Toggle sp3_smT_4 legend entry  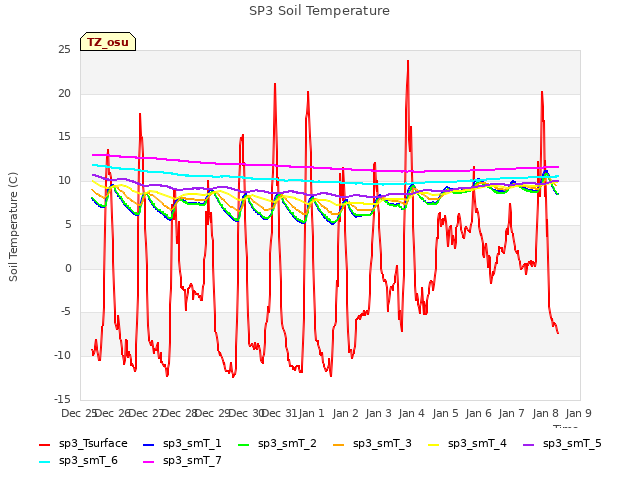[x=467, y=443]
